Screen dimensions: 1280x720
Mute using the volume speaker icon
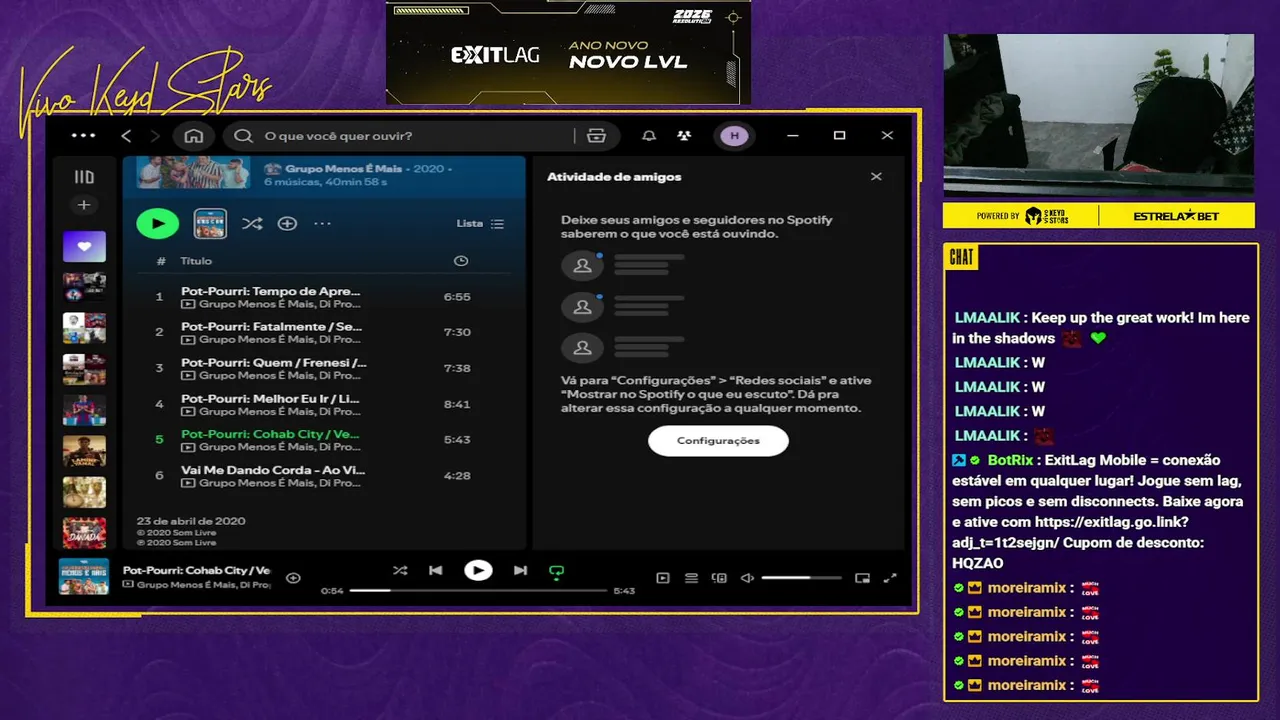(747, 578)
